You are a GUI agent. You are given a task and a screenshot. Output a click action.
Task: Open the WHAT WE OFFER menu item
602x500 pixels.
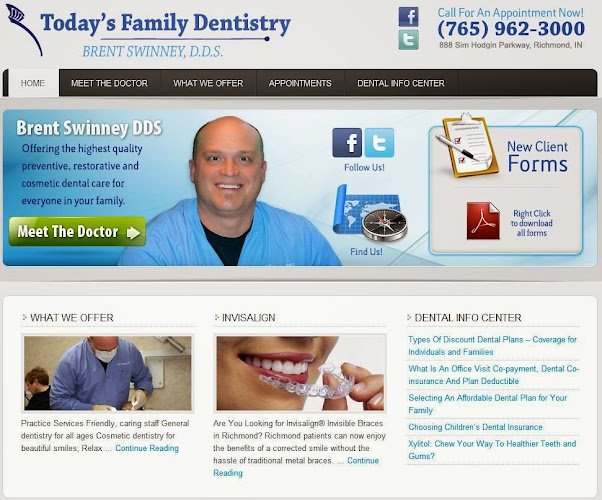pyautogui.click(x=208, y=83)
